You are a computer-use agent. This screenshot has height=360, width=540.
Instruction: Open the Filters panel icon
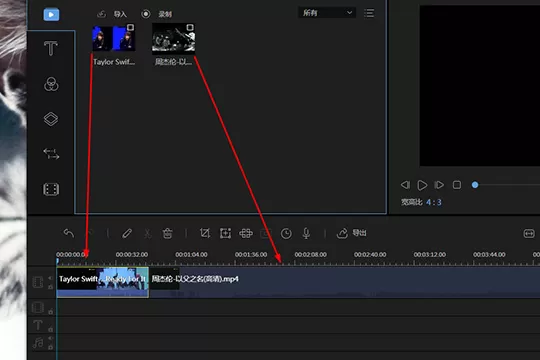[51, 84]
